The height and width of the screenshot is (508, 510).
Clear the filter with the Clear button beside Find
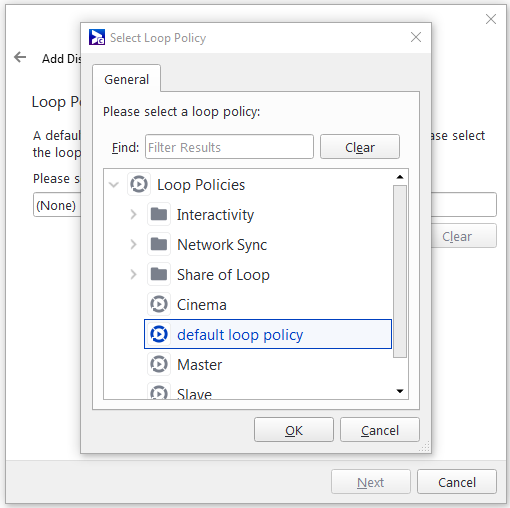click(x=360, y=147)
